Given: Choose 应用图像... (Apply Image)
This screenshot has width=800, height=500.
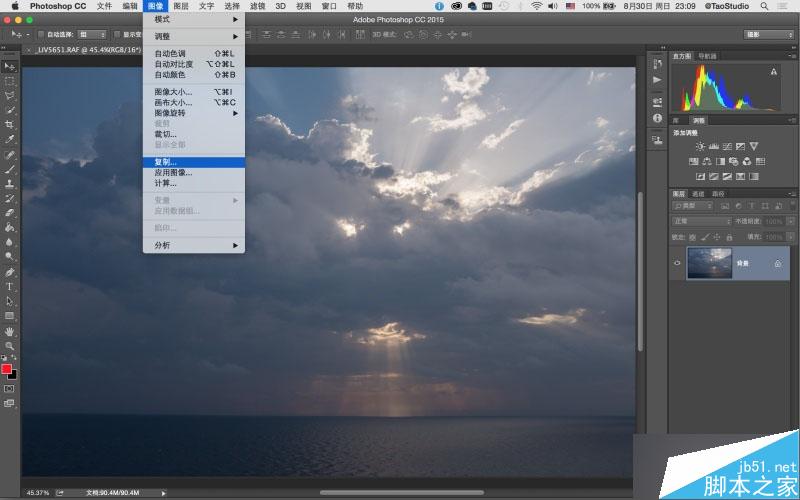Looking at the screenshot, I should (x=194, y=173).
